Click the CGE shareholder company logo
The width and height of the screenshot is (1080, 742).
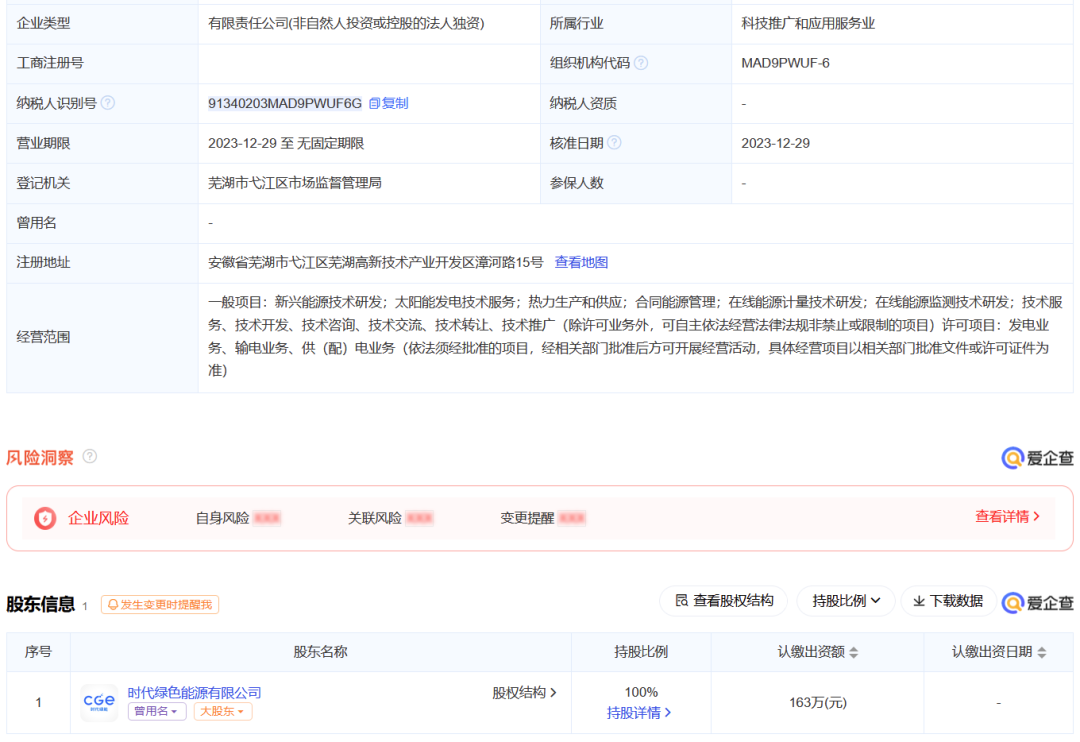(x=99, y=702)
